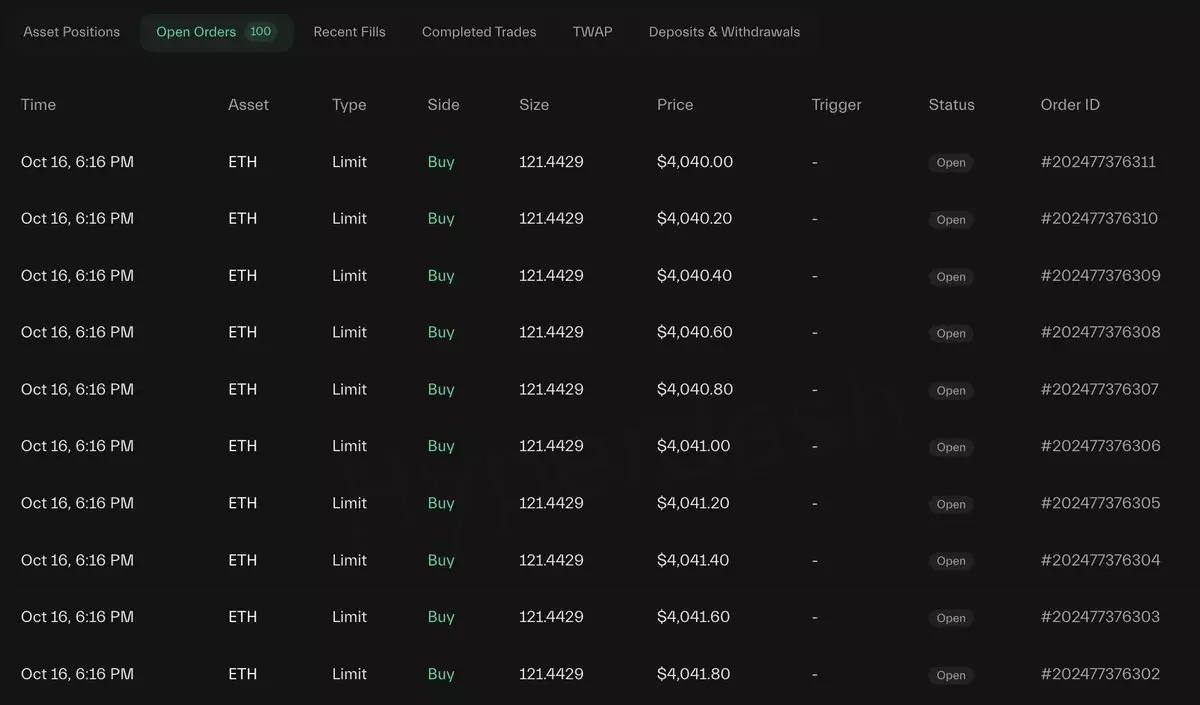Select the $4,040.40 price cell
The width and height of the screenshot is (1200, 705).
[x=695, y=276]
